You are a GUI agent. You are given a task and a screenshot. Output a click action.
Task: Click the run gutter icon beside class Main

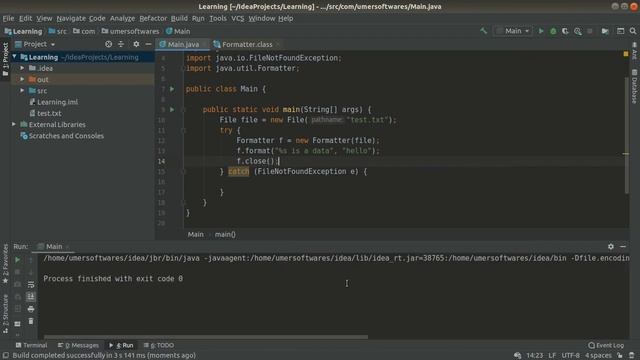pos(172,89)
